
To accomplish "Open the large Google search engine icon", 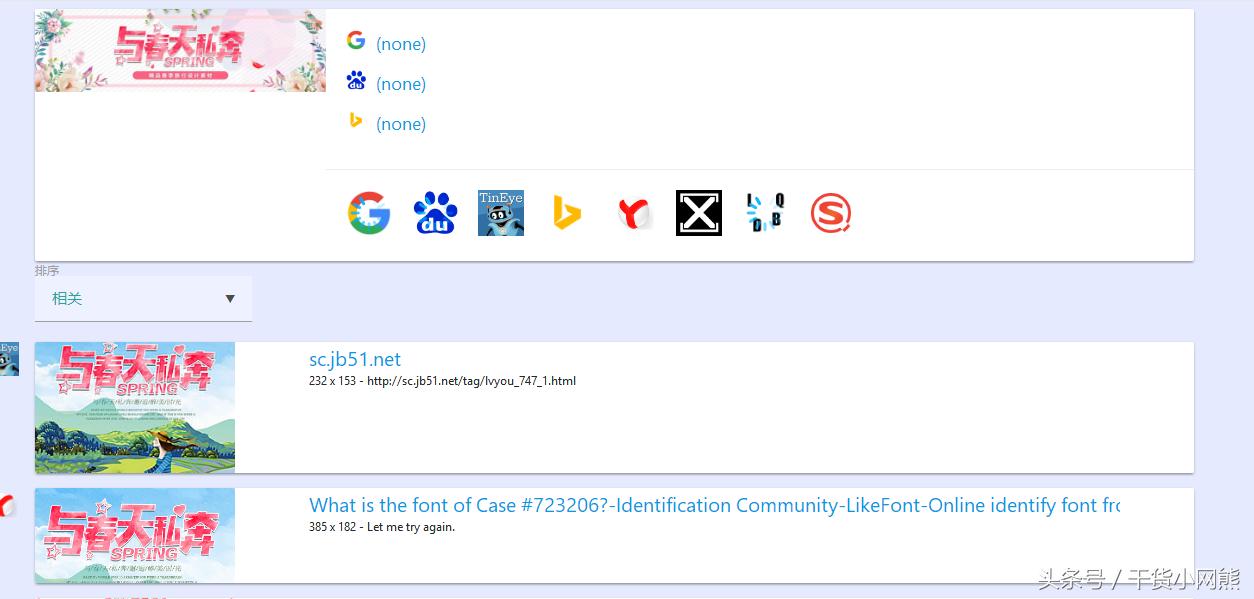I will (x=369, y=213).
